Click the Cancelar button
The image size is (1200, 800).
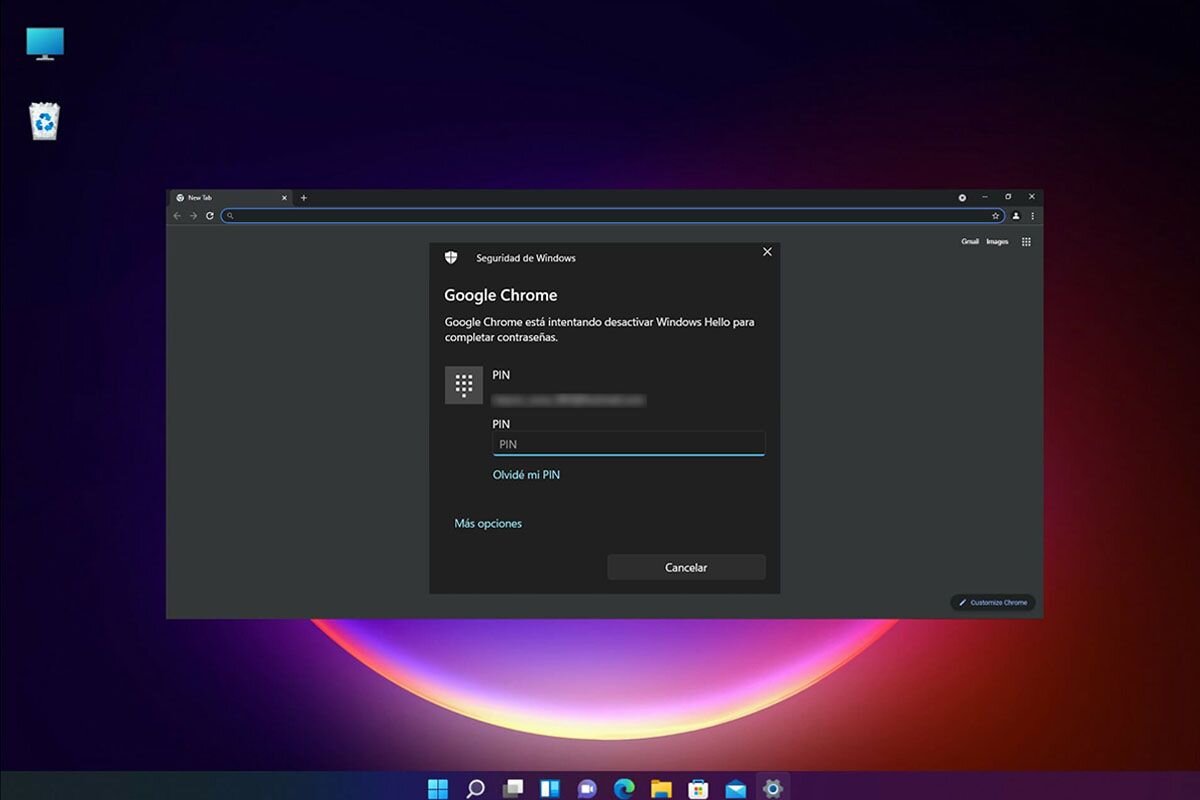pos(686,567)
